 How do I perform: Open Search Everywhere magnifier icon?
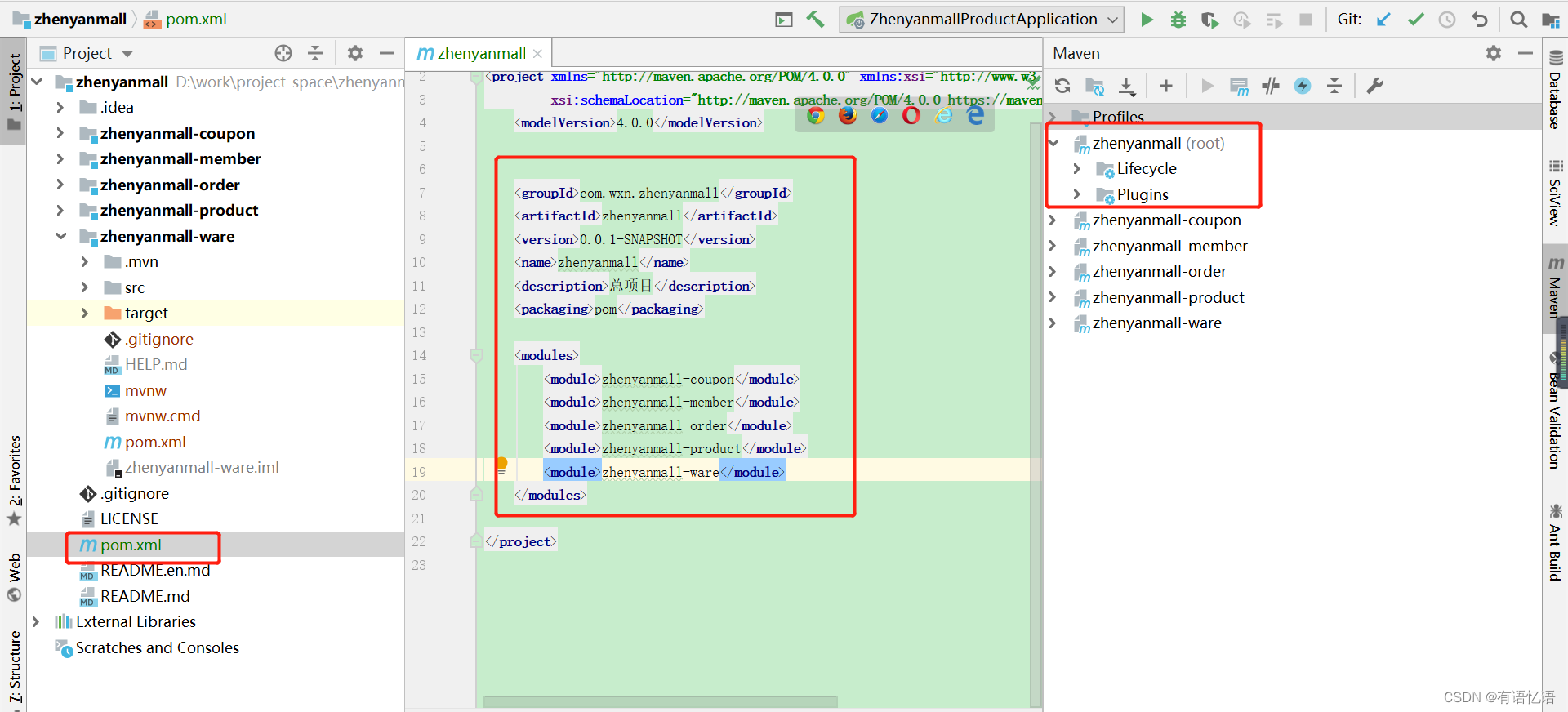pos(1518,20)
